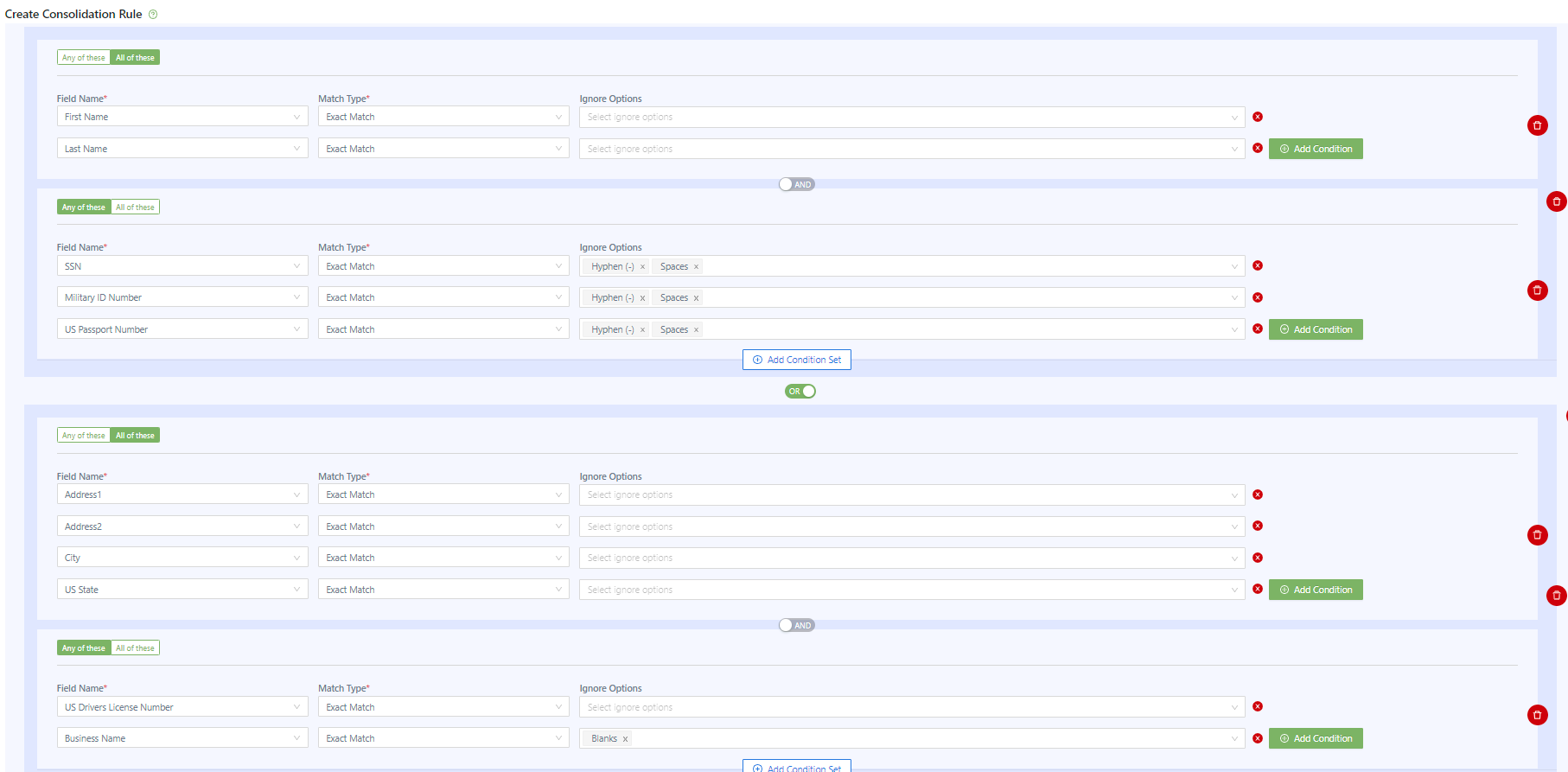Screen dimensions: 1568x772
Task: Open the Ignore Options dropdown for Address1
Action: coord(911,494)
